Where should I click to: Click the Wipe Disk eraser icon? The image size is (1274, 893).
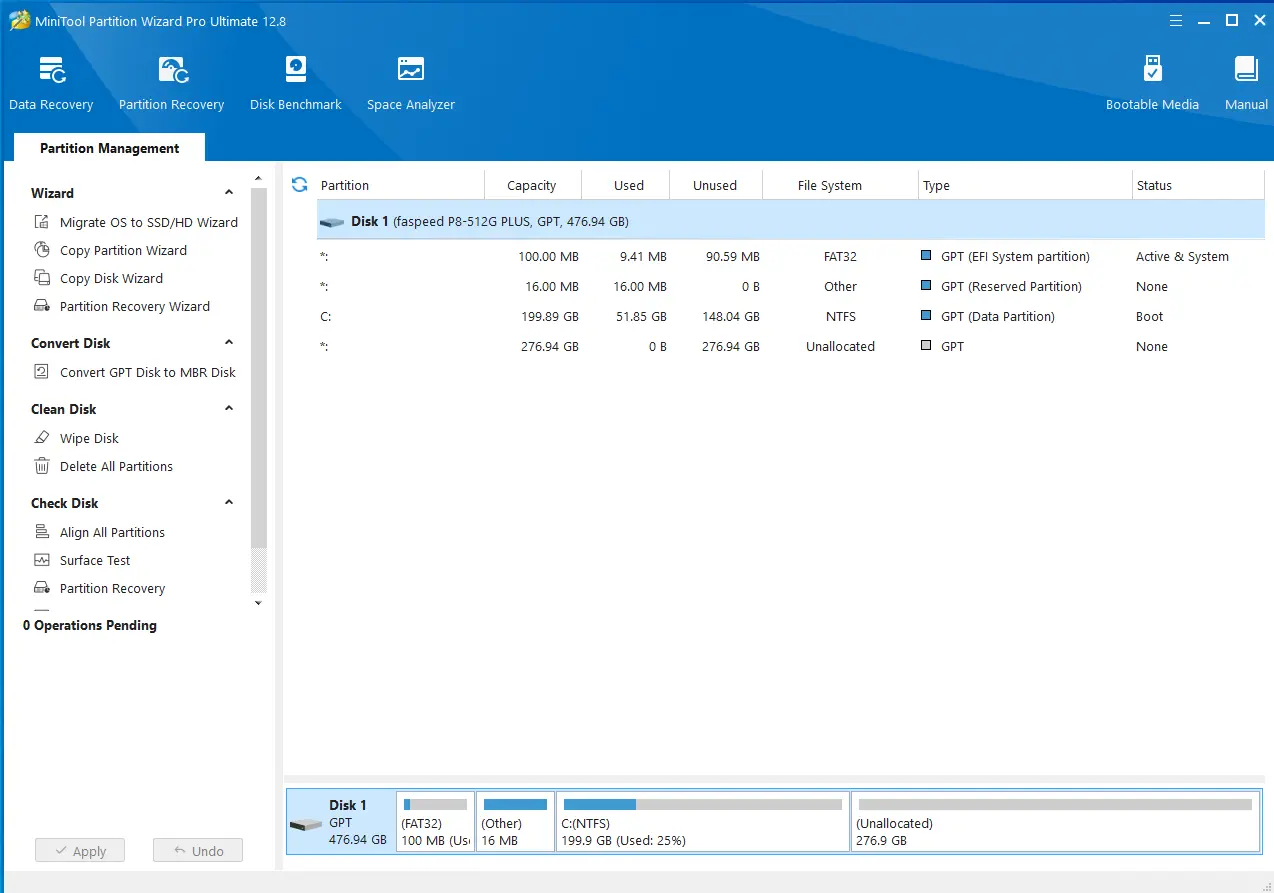click(x=42, y=438)
